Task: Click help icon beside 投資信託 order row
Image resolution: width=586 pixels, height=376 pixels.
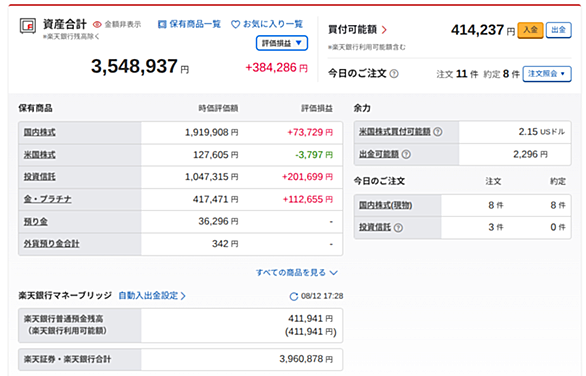Action: 398,228
